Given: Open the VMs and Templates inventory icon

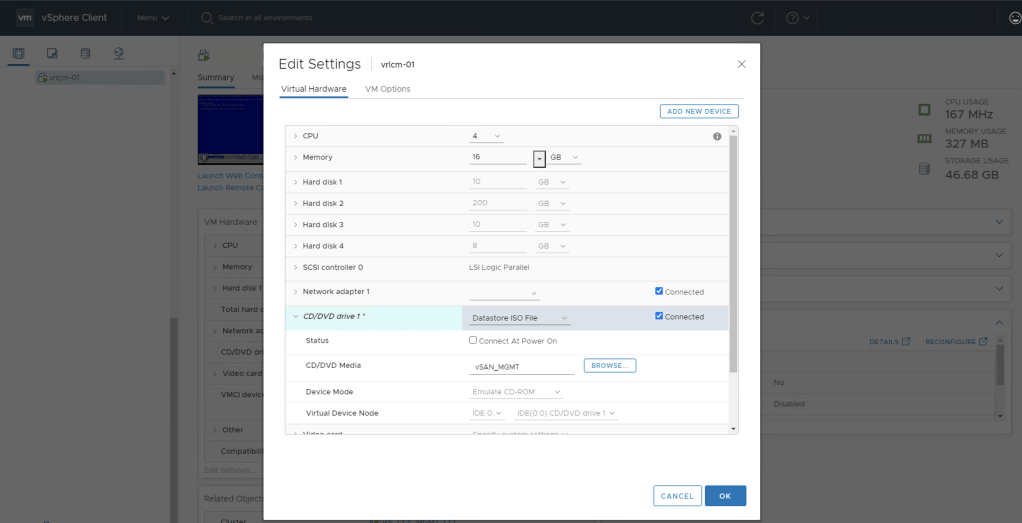Looking at the screenshot, I should pos(52,53).
